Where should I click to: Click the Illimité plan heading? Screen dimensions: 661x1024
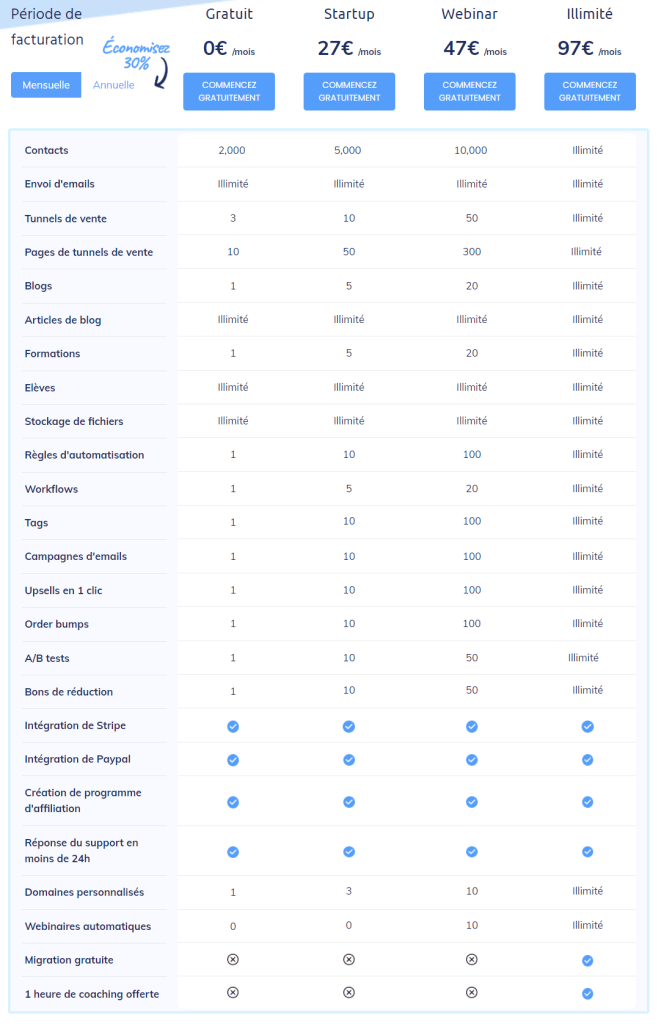[588, 15]
